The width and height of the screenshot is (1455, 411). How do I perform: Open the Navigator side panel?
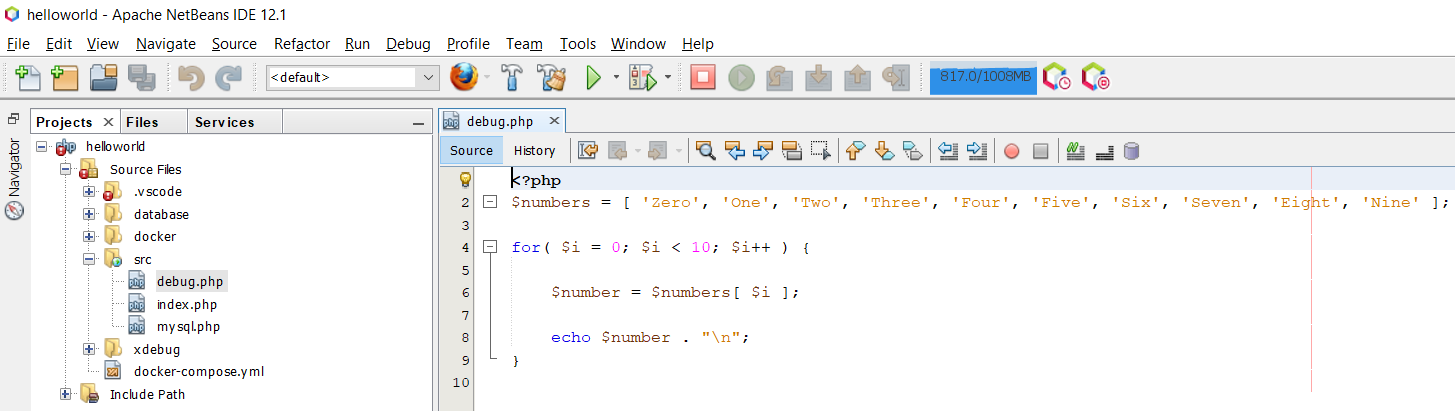(14, 179)
